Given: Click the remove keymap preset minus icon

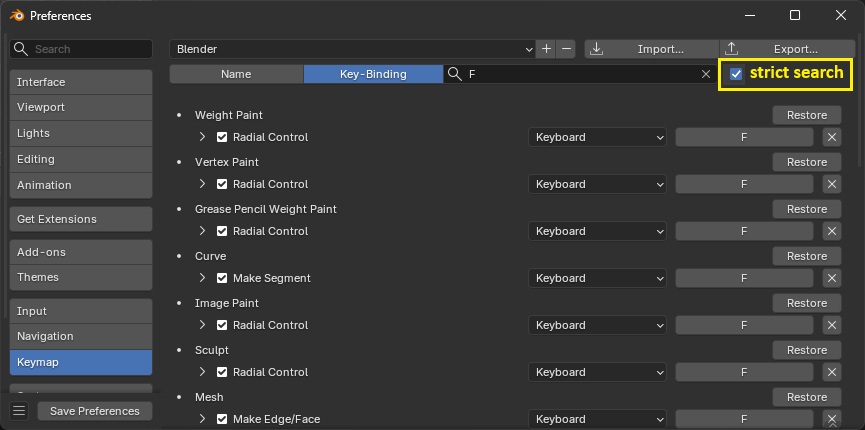Looking at the screenshot, I should (566, 49).
